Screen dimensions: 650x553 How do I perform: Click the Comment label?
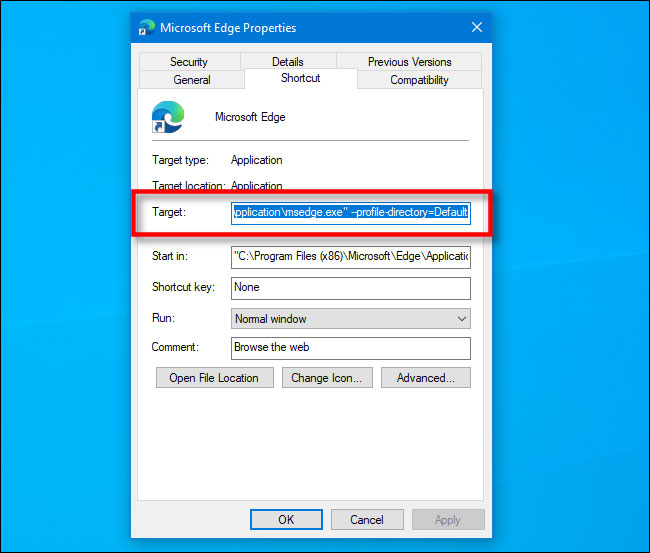point(175,347)
